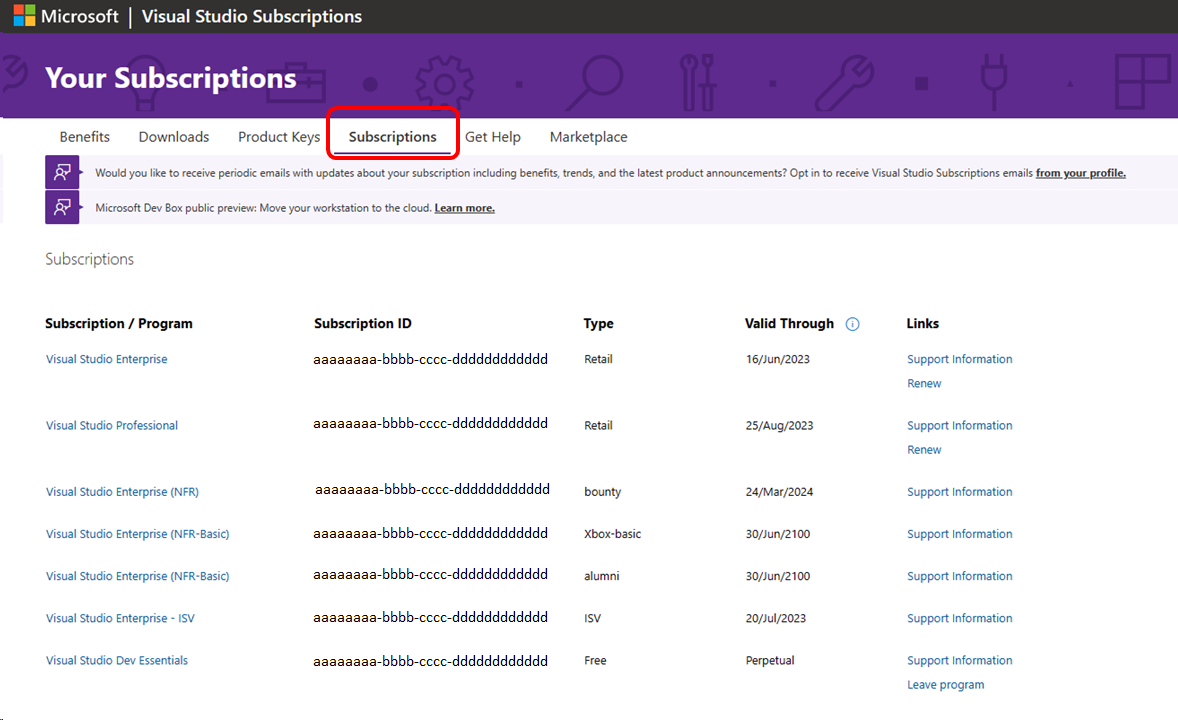Click the Microsoft wordmark in header
Image resolution: width=1178 pixels, height=720 pixels.
coord(80,17)
